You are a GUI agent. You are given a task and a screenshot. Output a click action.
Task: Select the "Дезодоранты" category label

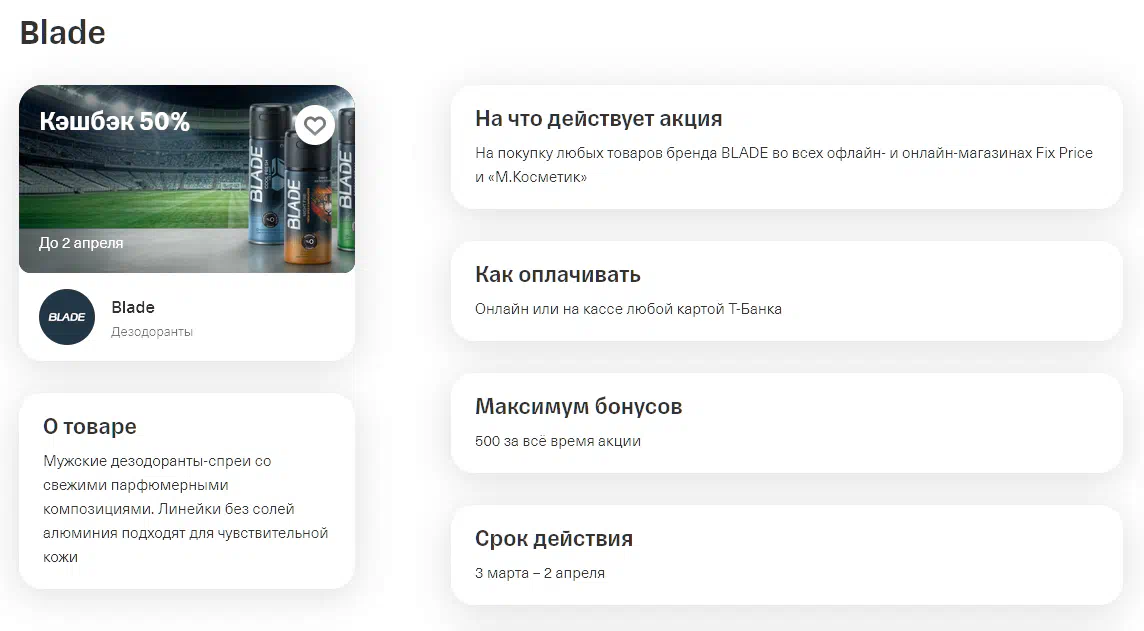(x=152, y=331)
